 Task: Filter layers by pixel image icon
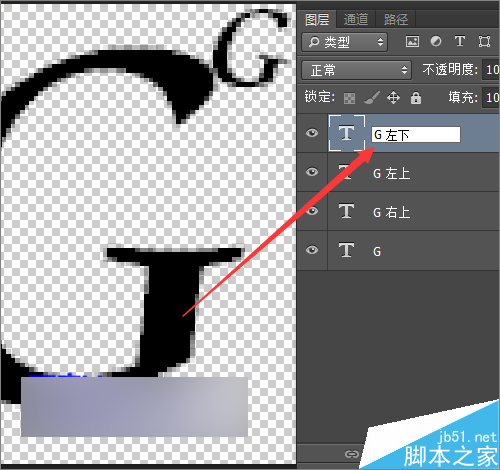click(412, 42)
